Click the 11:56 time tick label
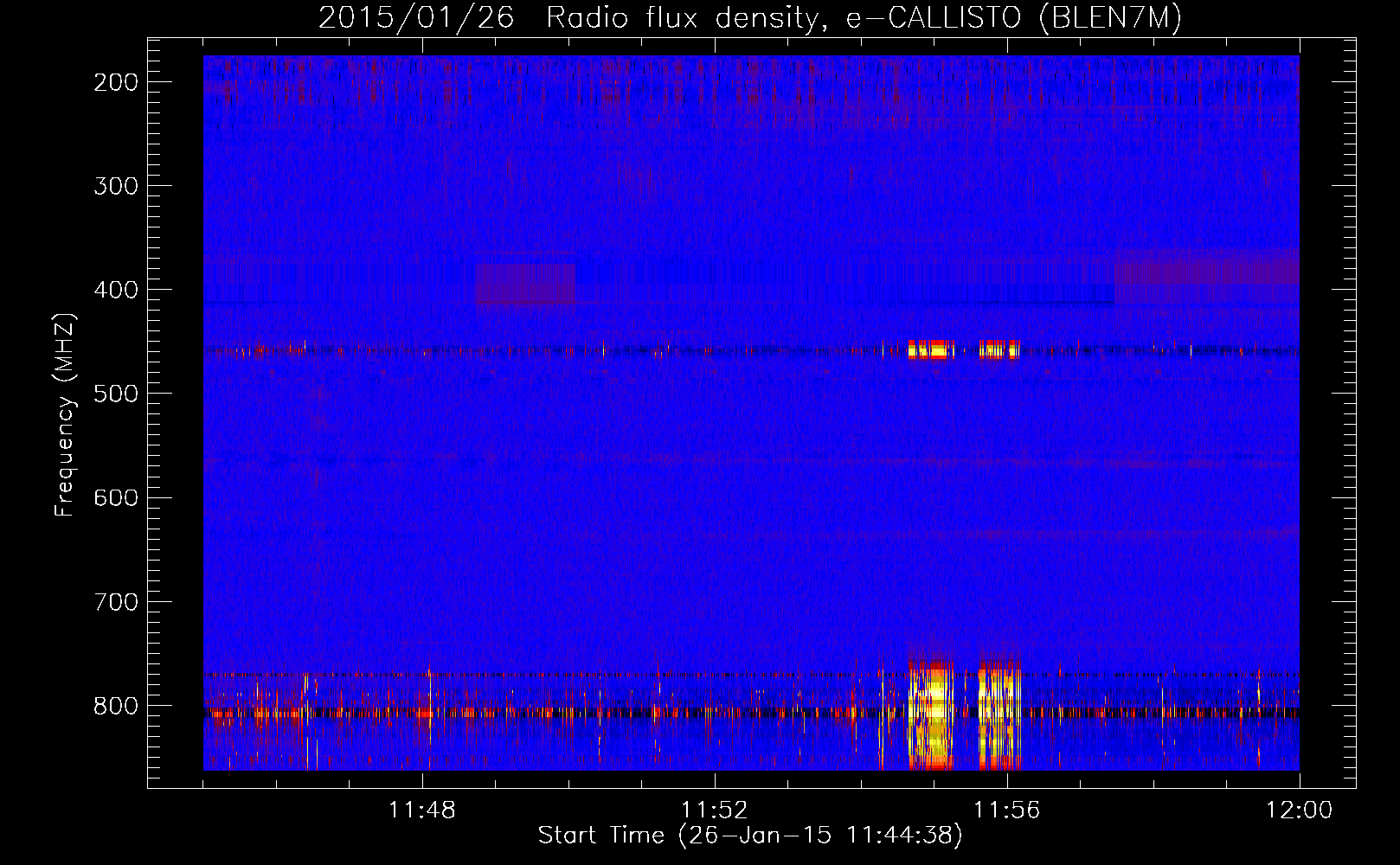 tap(1006, 811)
